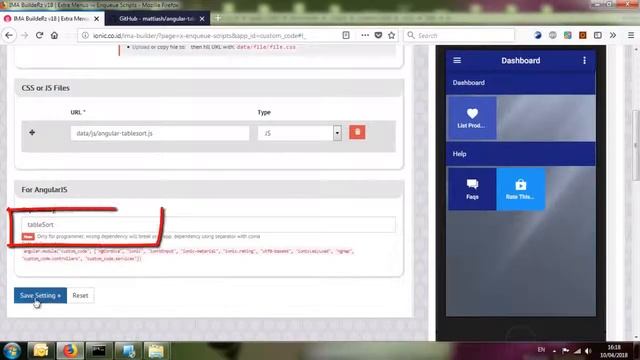
Task: Show hidden system tray icons
Action: click(x=554, y=351)
